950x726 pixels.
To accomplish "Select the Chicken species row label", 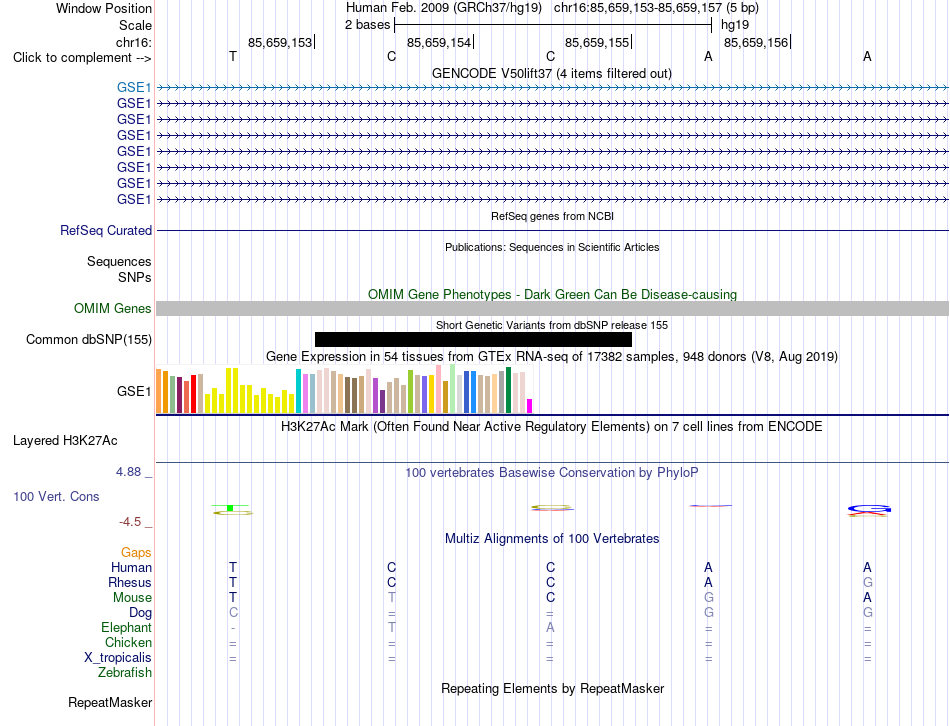I will 128,642.
